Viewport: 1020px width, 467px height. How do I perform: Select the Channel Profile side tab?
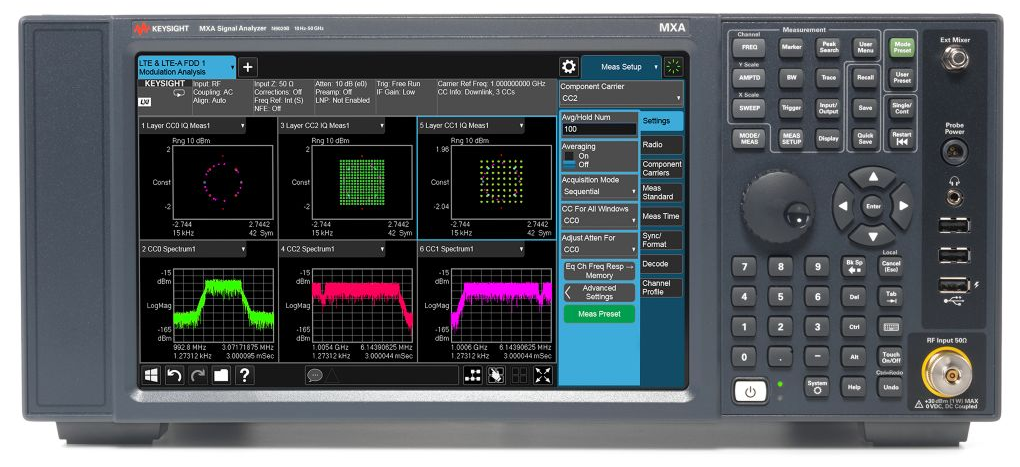point(662,287)
